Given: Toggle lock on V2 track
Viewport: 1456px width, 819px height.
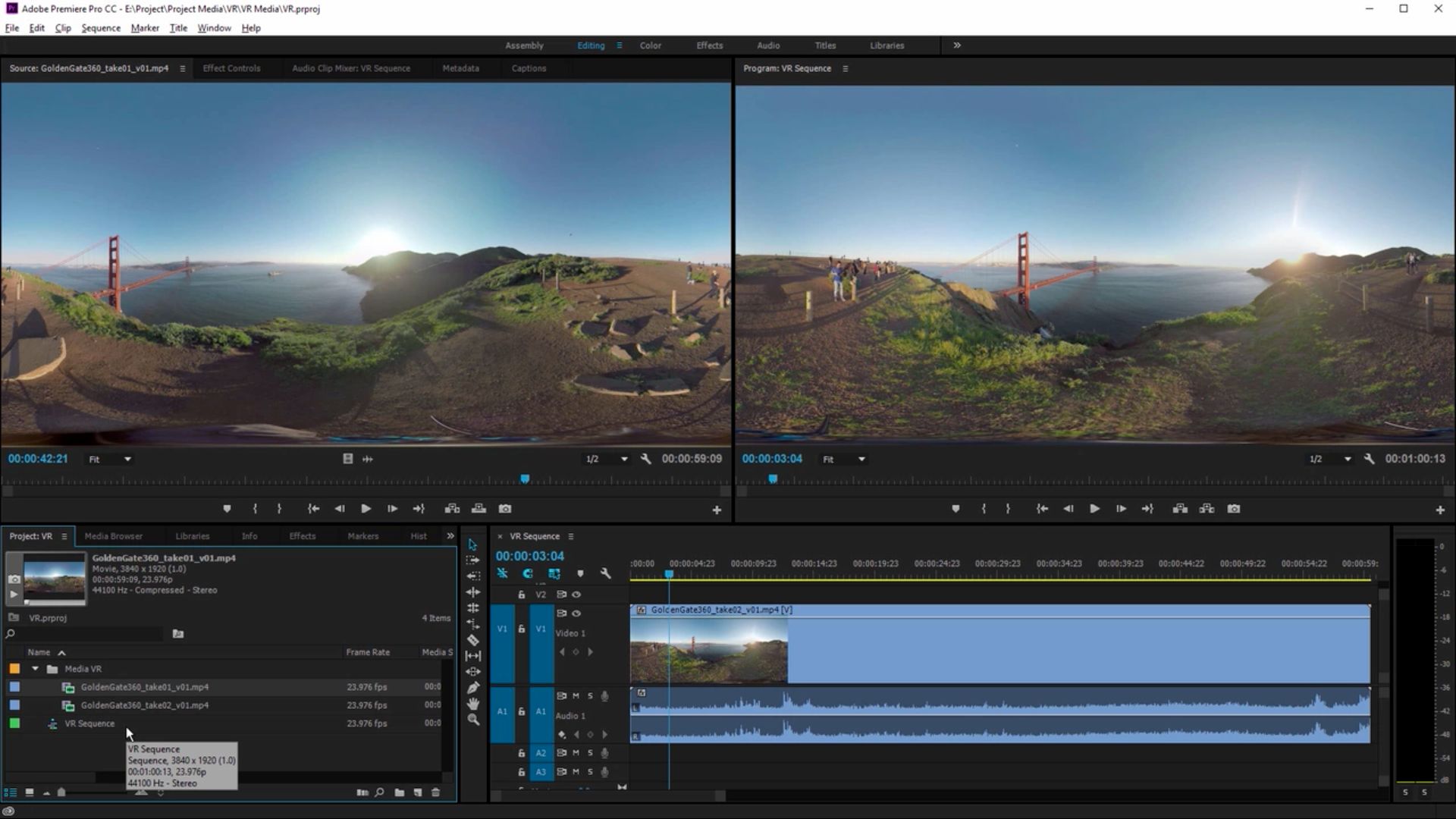Looking at the screenshot, I should pyautogui.click(x=522, y=595).
